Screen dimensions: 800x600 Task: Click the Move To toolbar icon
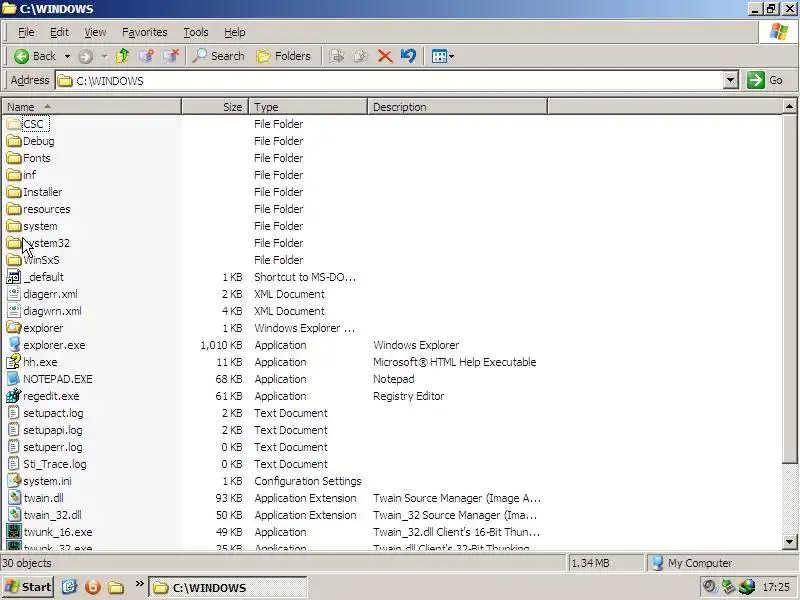[x=337, y=56]
